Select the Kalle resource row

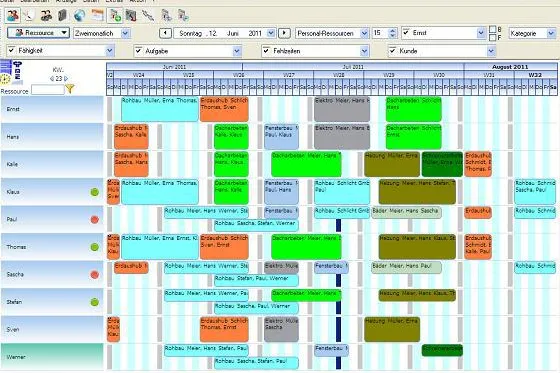52,164
